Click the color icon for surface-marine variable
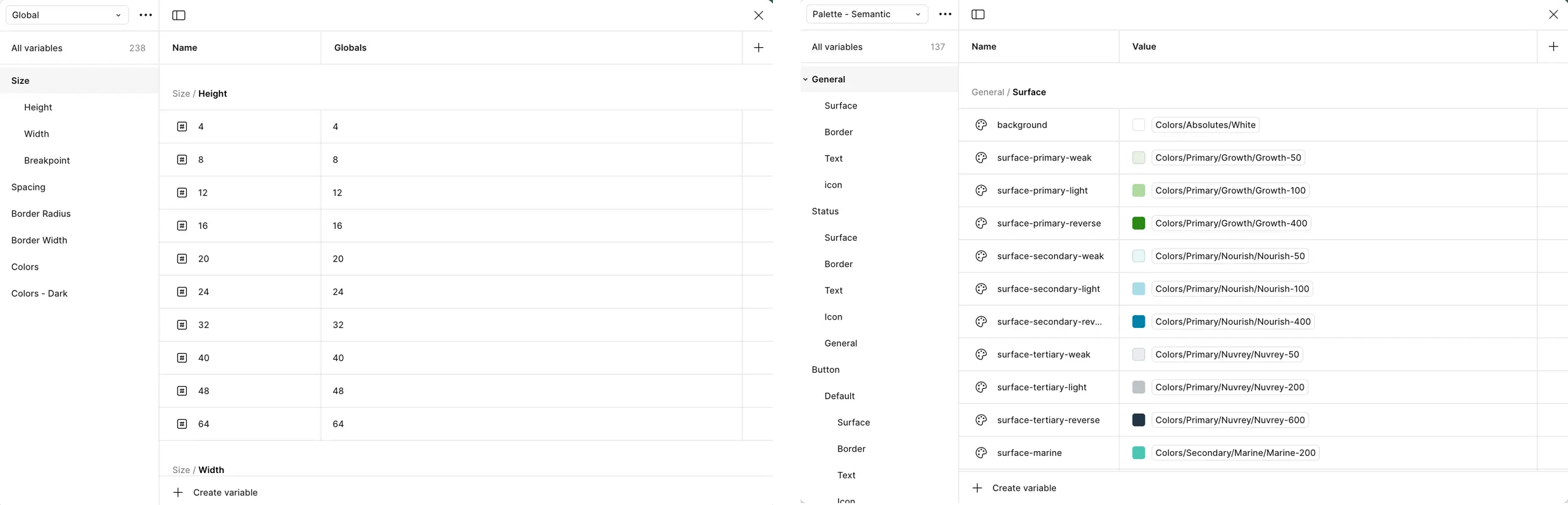 pos(981,453)
